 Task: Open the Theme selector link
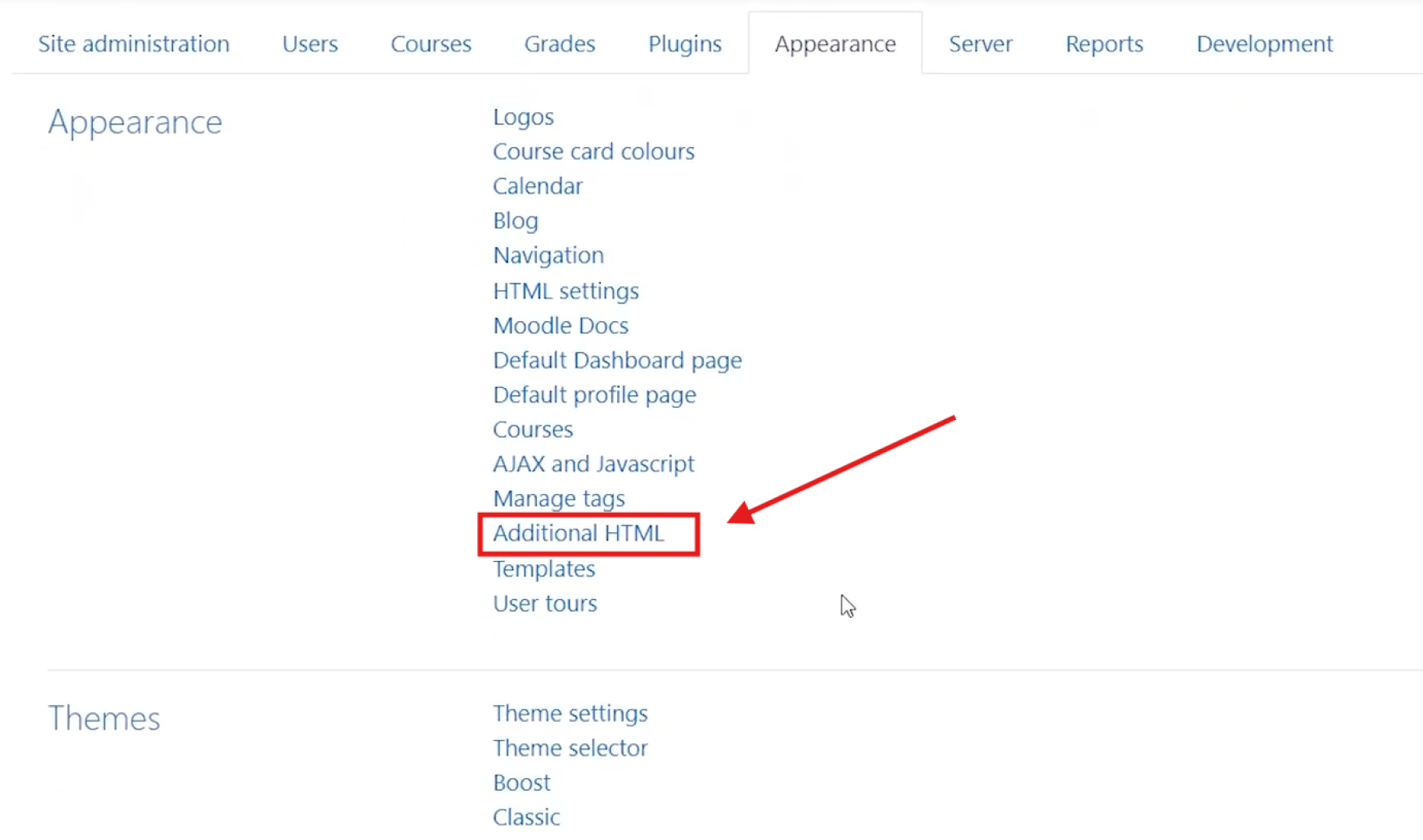pyautogui.click(x=570, y=748)
